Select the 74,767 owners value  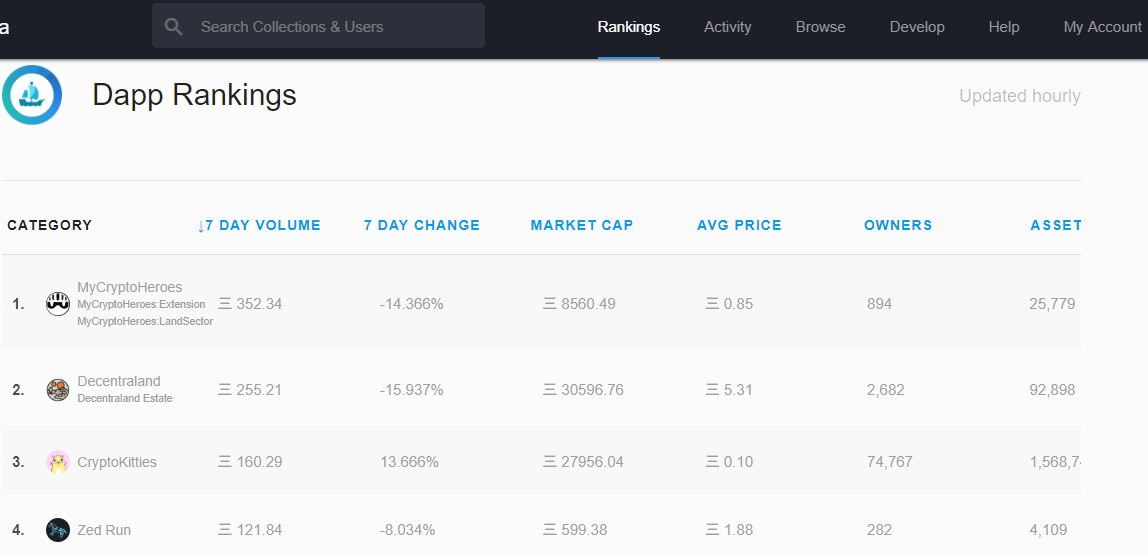tap(890, 462)
